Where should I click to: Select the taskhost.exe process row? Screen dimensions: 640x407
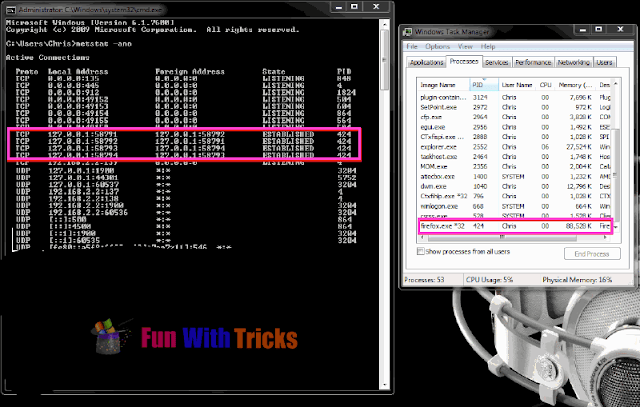click(515, 157)
